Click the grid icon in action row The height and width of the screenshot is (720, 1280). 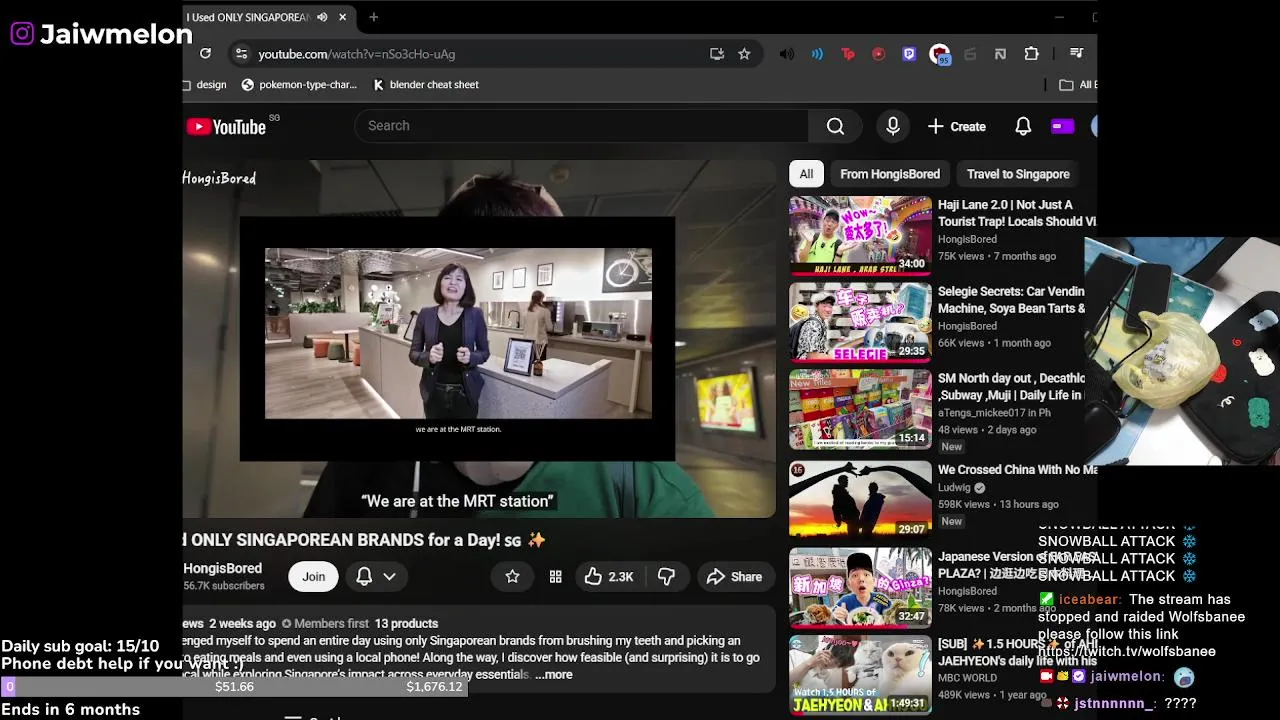556,576
